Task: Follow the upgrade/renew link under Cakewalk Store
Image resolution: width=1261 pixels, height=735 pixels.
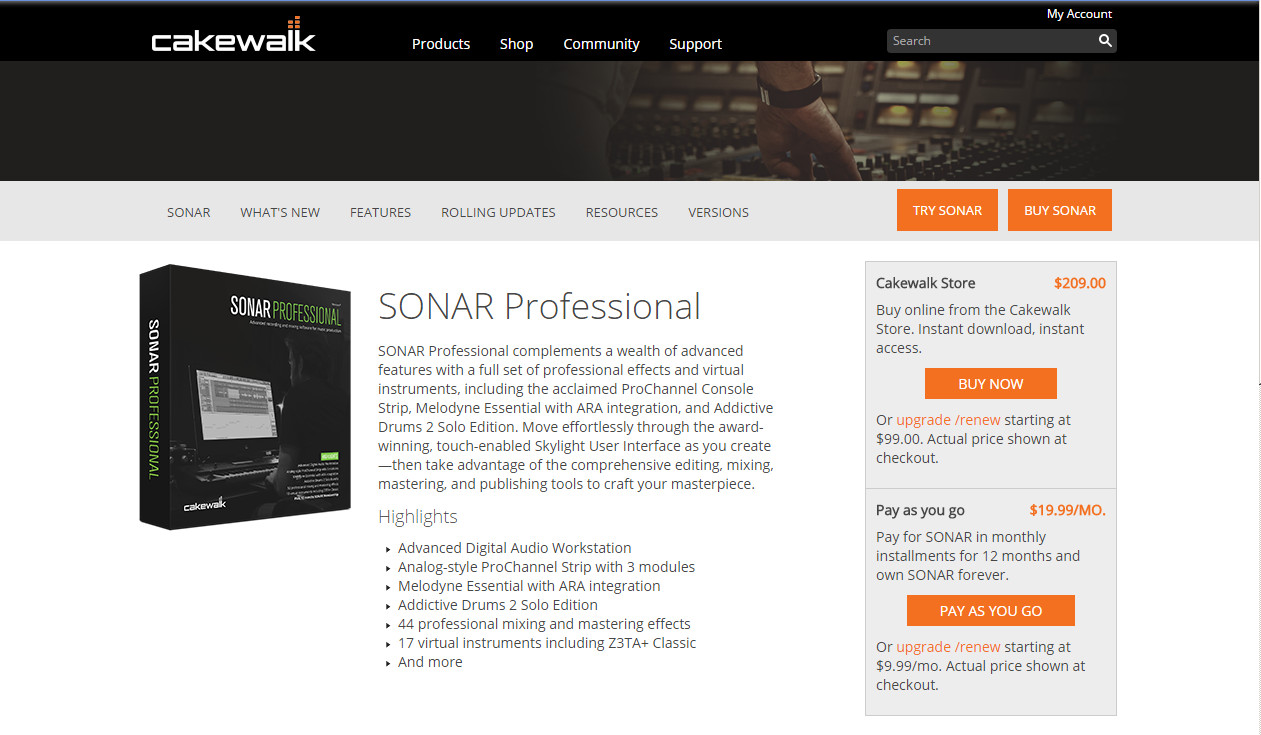Action: click(948, 420)
